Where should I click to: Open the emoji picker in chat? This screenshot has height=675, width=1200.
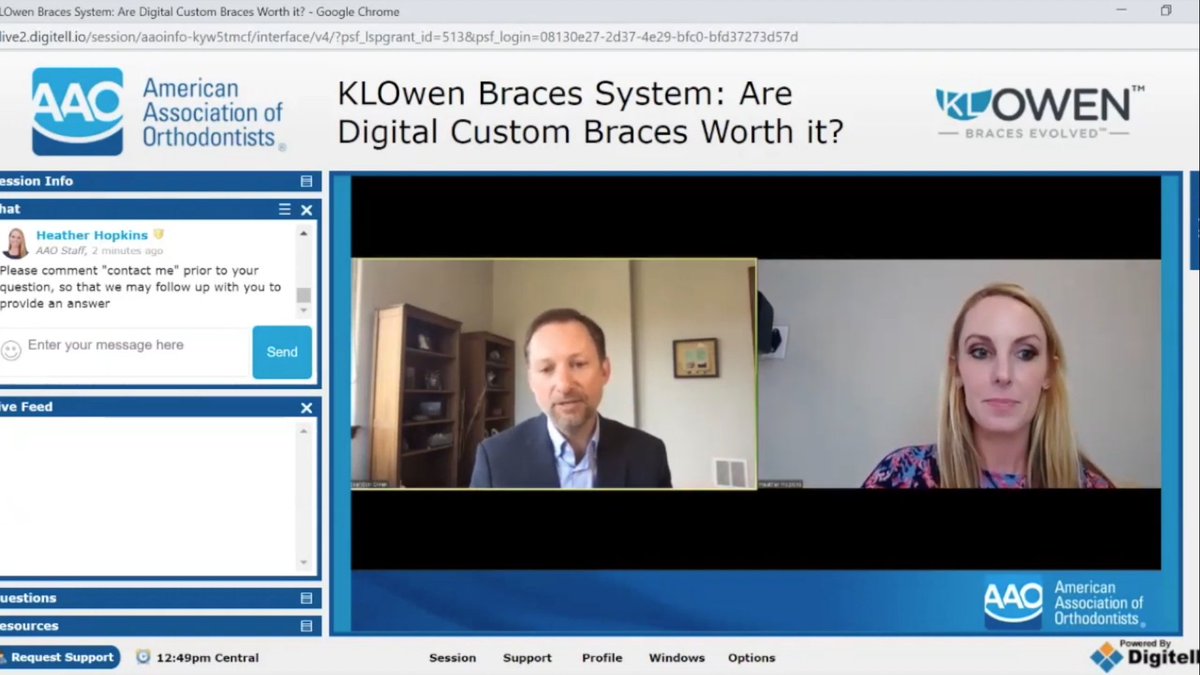pos(11,350)
